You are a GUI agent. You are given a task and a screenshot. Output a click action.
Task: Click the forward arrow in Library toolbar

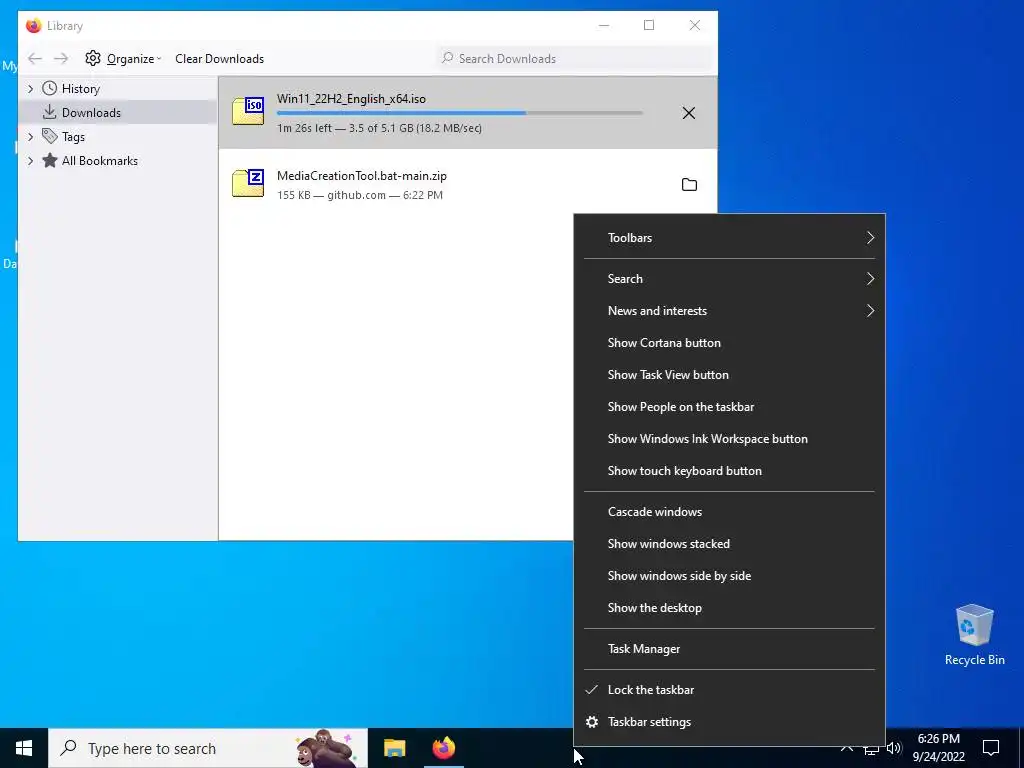(61, 59)
